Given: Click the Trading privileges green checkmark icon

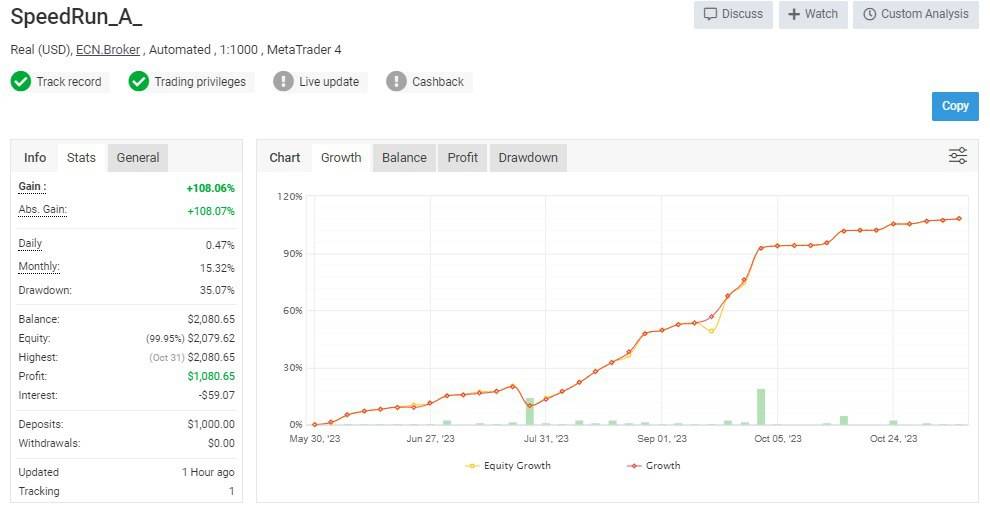Looking at the screenshot, I should tap(139, 82).
